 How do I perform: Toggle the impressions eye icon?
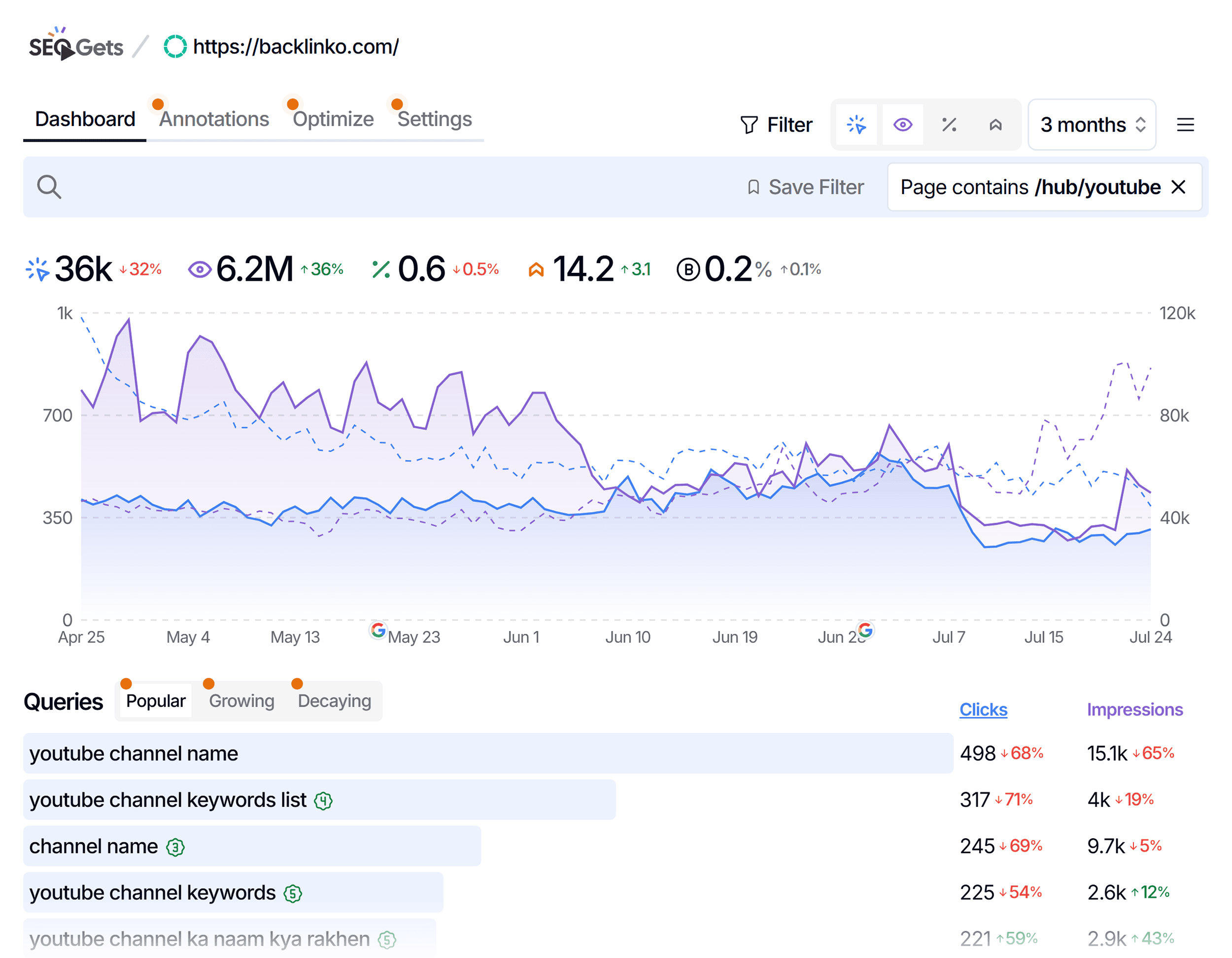click(903, 125)
